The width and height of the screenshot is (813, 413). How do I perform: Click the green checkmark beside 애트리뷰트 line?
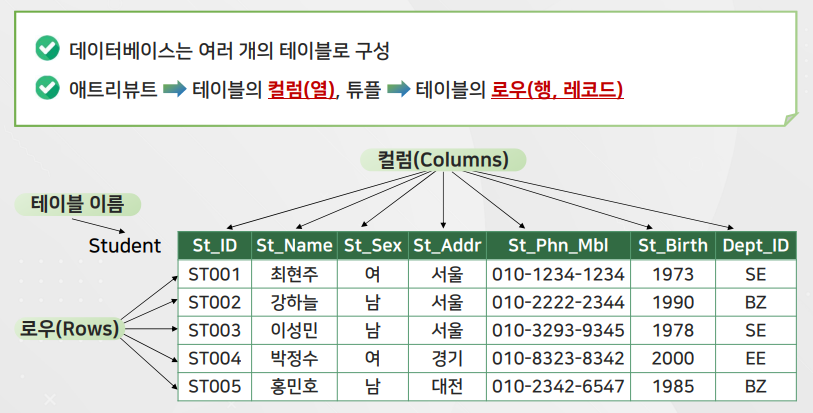(x=47, y=89)
